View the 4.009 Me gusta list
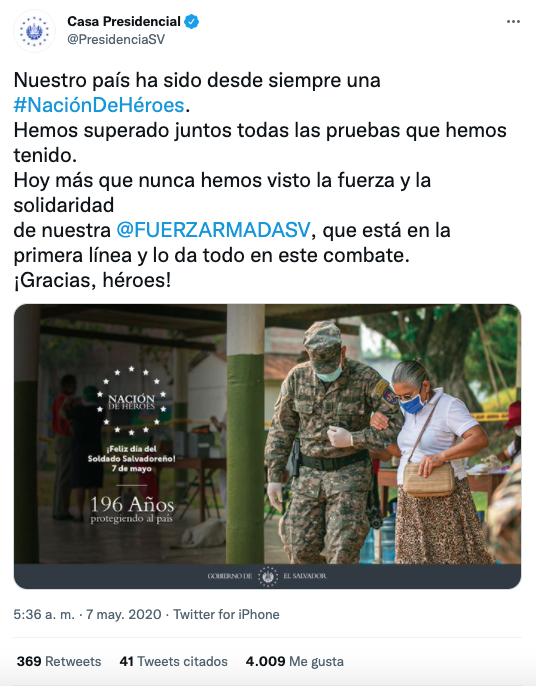 (294, 661)
